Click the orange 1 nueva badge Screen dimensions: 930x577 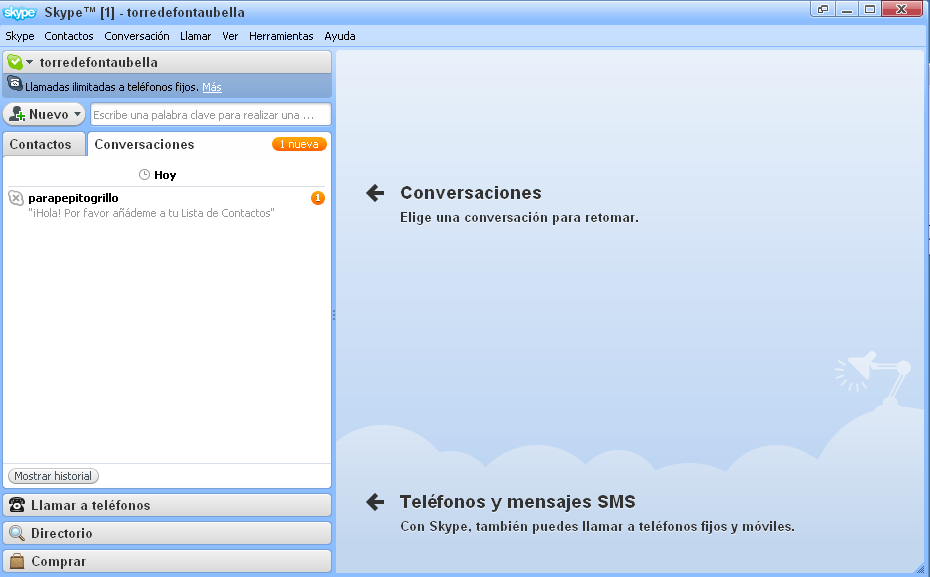coord(299,144)
